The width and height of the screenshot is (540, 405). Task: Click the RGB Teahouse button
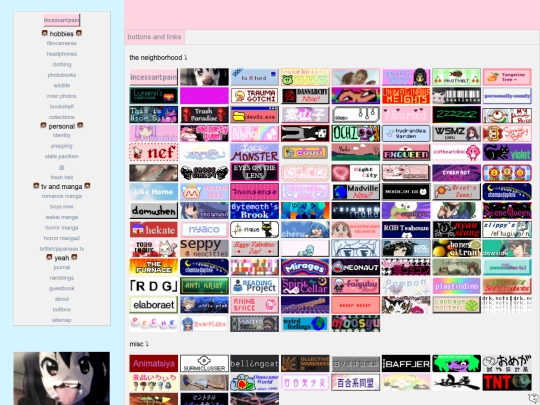tap(406, 230)
